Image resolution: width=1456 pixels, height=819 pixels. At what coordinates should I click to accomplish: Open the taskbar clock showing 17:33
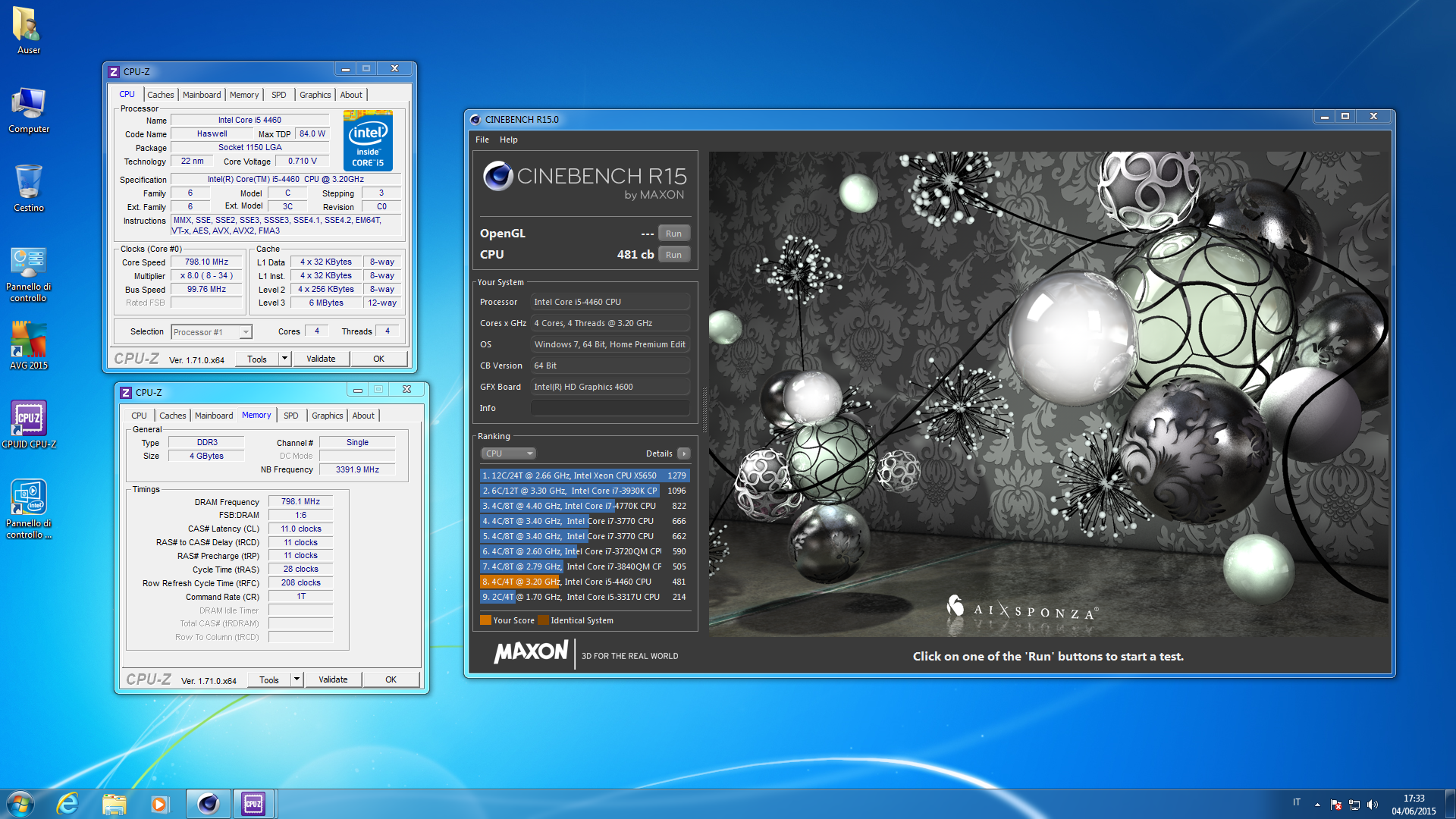[1414, 805]
